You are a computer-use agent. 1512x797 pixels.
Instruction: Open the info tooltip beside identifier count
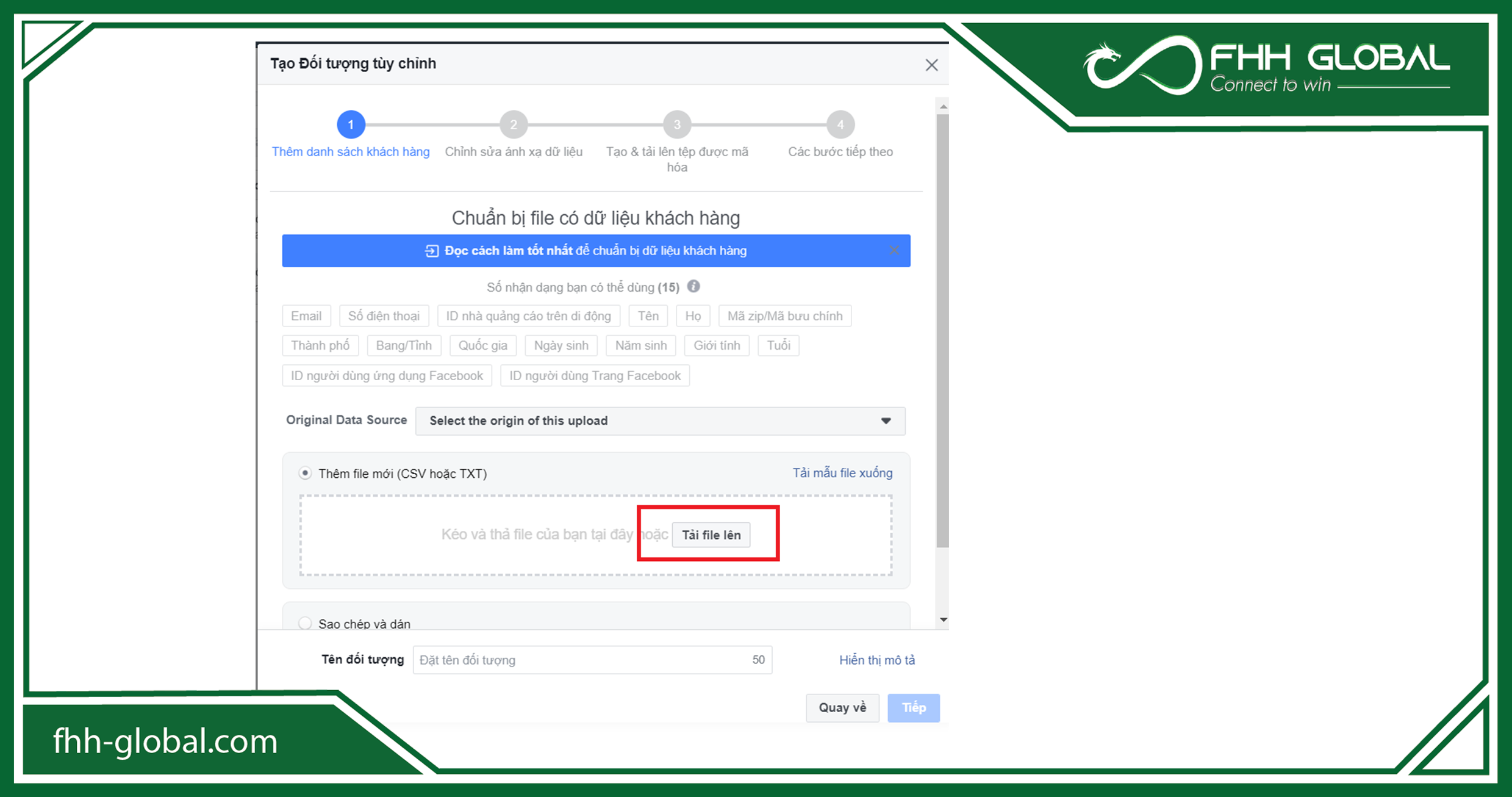tap(693, 287)
